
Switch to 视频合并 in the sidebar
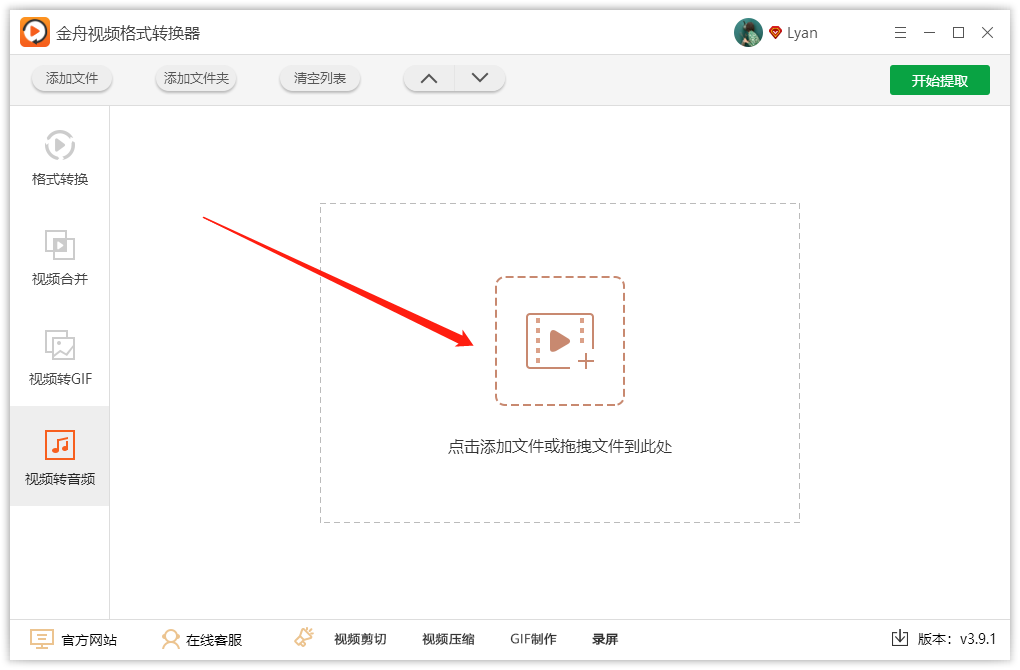(x=60, y=258)
